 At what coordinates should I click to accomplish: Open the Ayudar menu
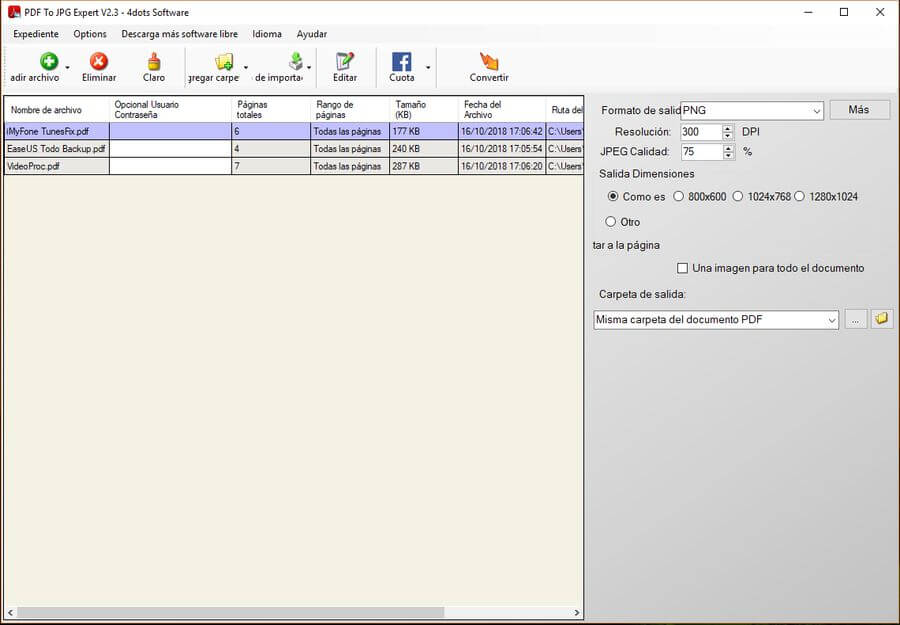pos(312,34)
